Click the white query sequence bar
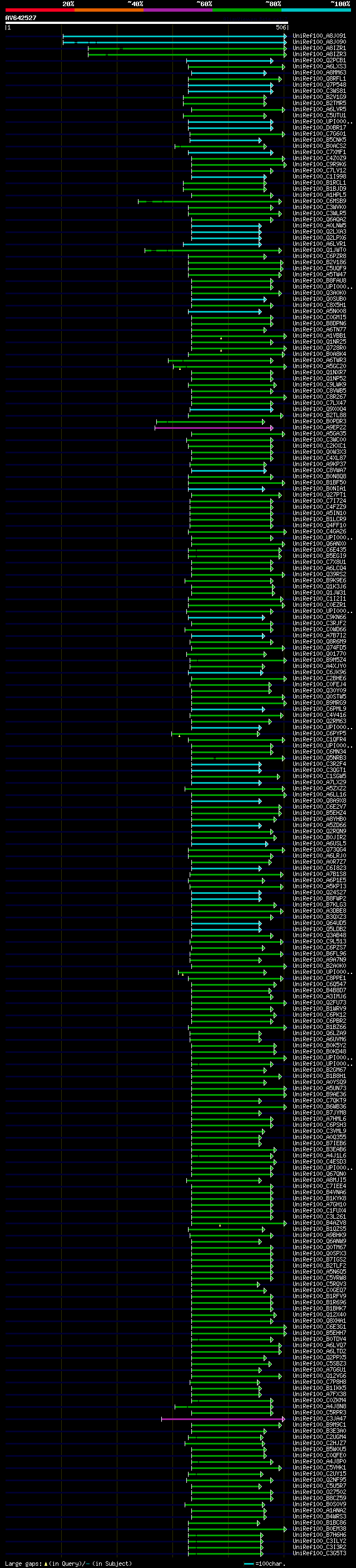Image resolution: width=356 pixels, height=1568 pixels. coord(147,23)
